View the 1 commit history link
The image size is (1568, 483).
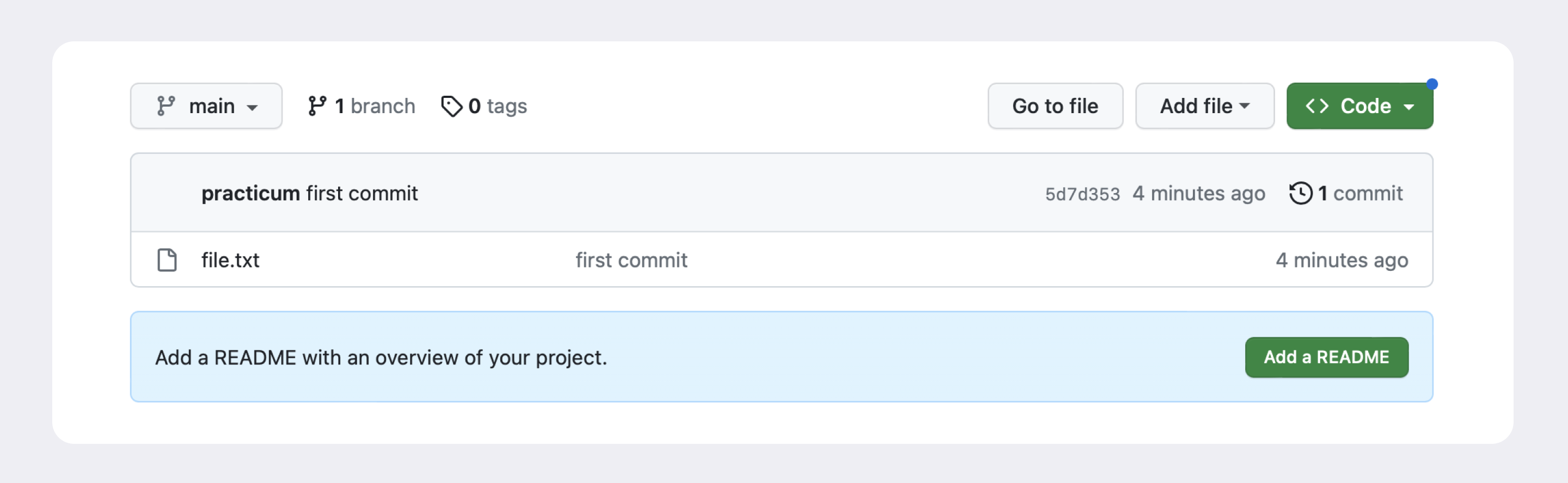click(x=1360, y=194)
